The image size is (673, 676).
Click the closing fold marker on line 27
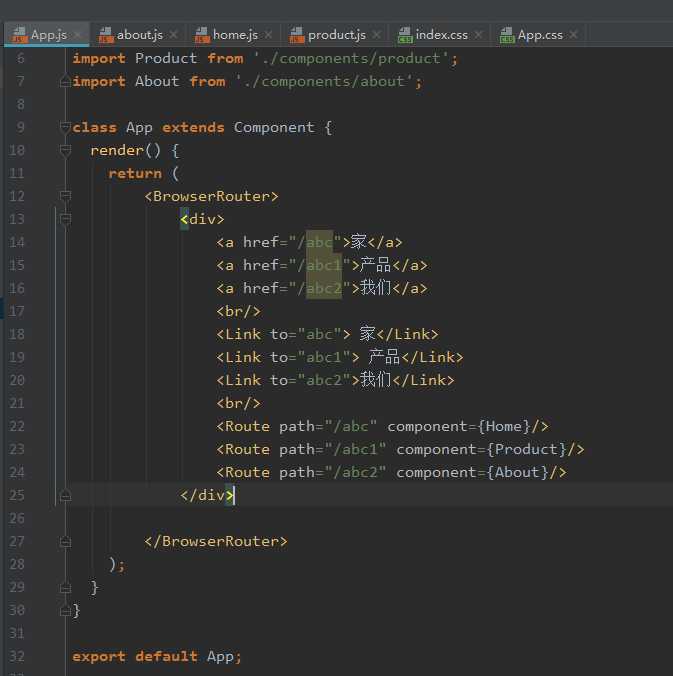pyautogui.click(x=66, y=541)
